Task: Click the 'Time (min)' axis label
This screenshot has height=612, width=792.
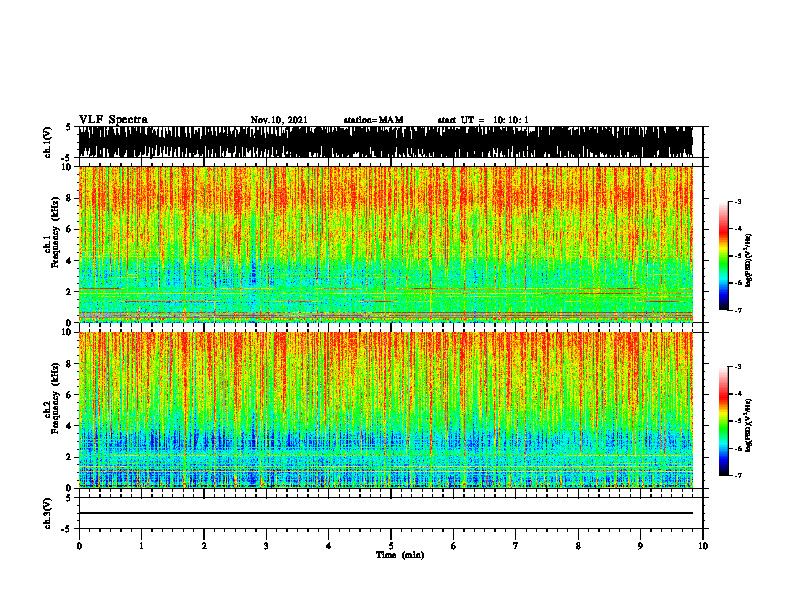Action: [x=400, y=555]
